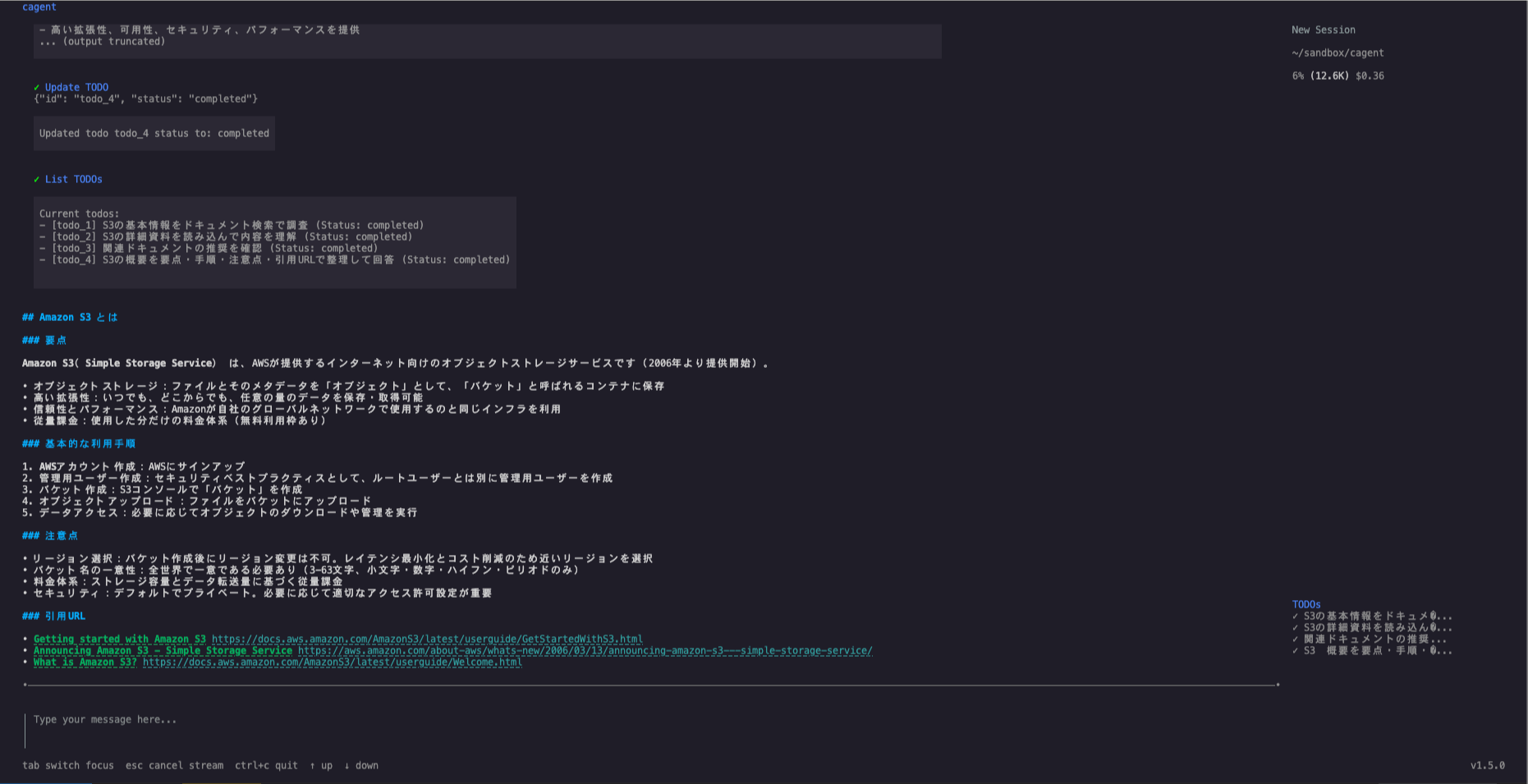Open the aws.amazon.com whats-new 2006 announcement URL
Image resolution: width=1528 pixels, height=784 pixels.
585,650
